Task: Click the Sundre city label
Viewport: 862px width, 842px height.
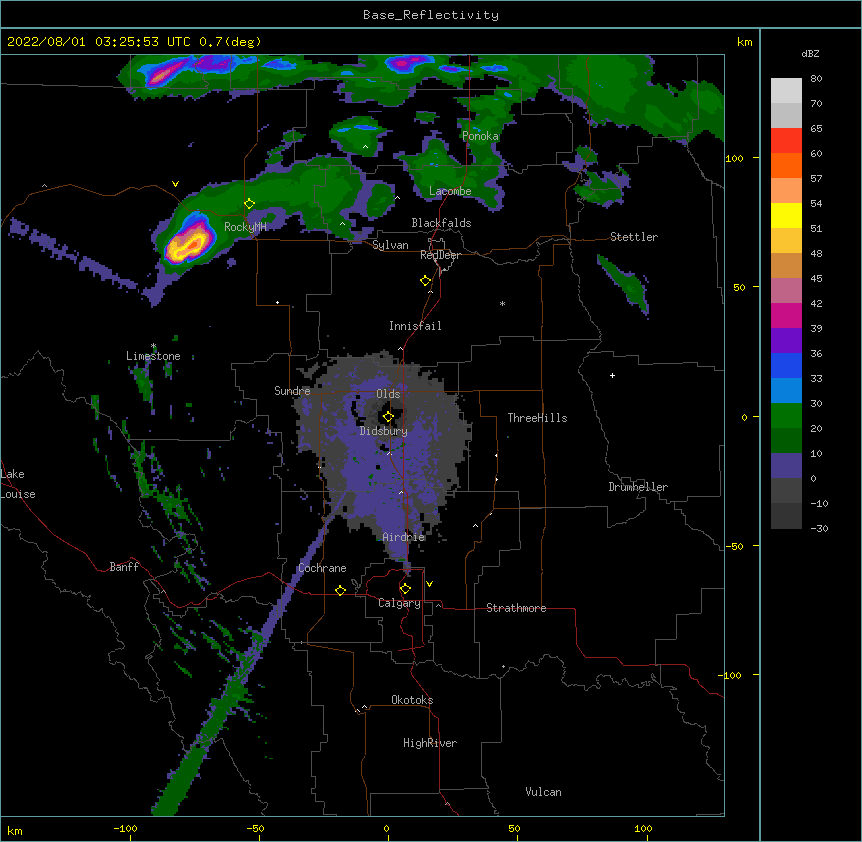Action: (x=292, y=391)
